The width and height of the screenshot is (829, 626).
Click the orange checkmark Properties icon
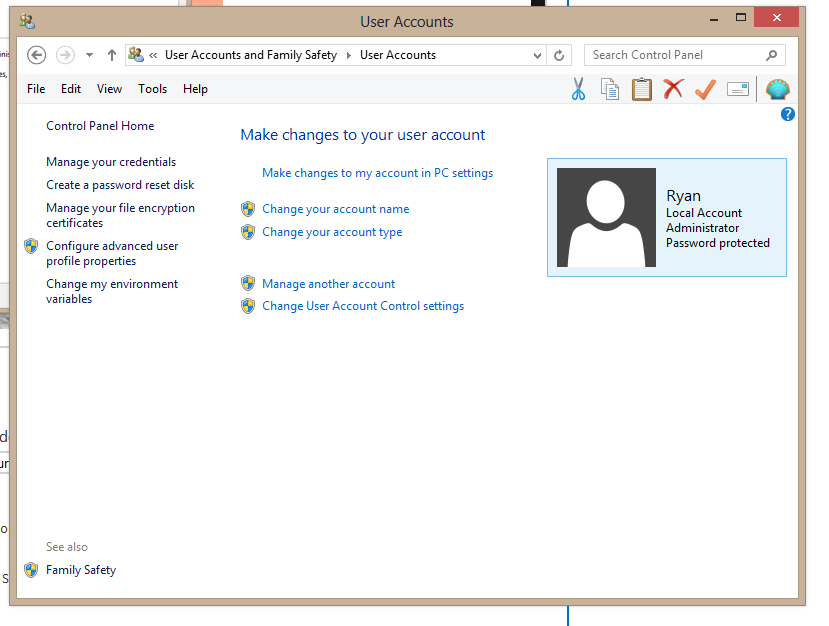(x=705, y=89)
